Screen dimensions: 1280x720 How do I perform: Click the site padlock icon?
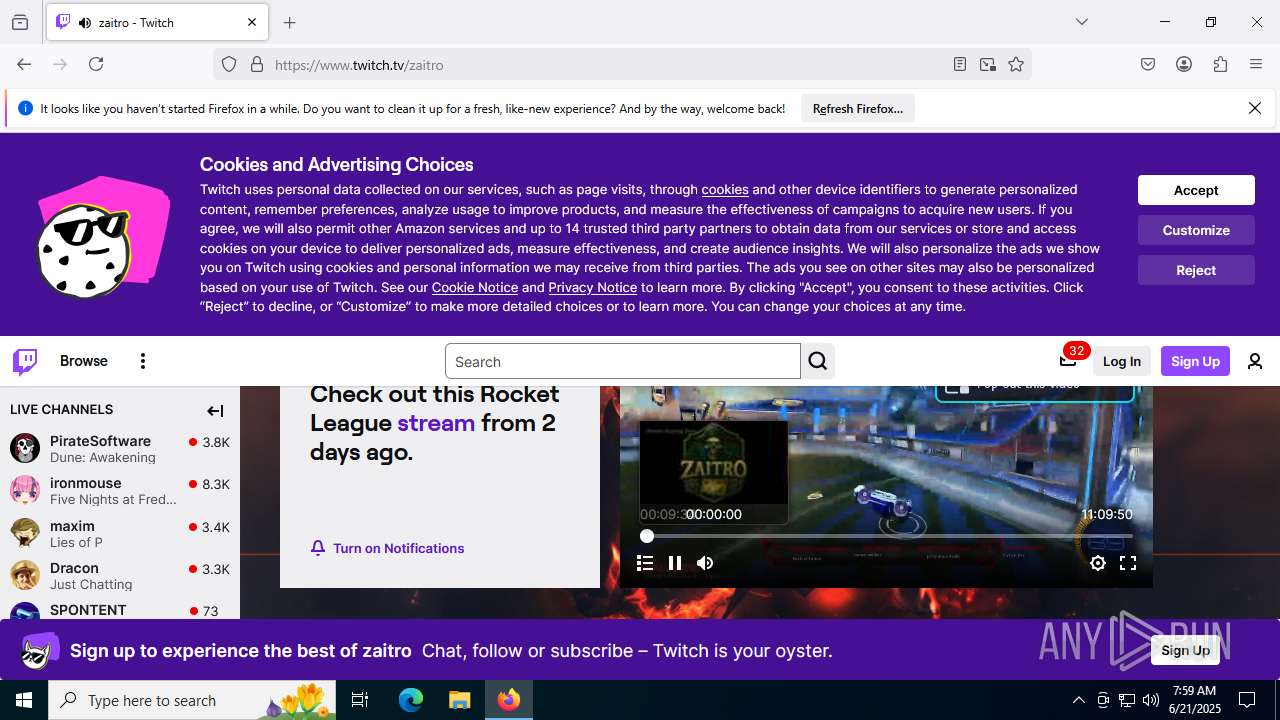pyautogui.click(x=257, y=64)
